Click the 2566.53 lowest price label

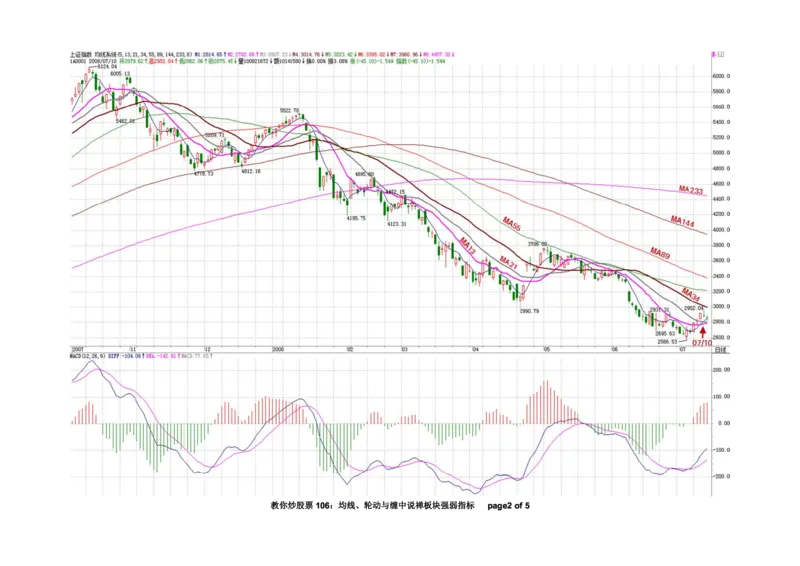(x=668, y=342)
